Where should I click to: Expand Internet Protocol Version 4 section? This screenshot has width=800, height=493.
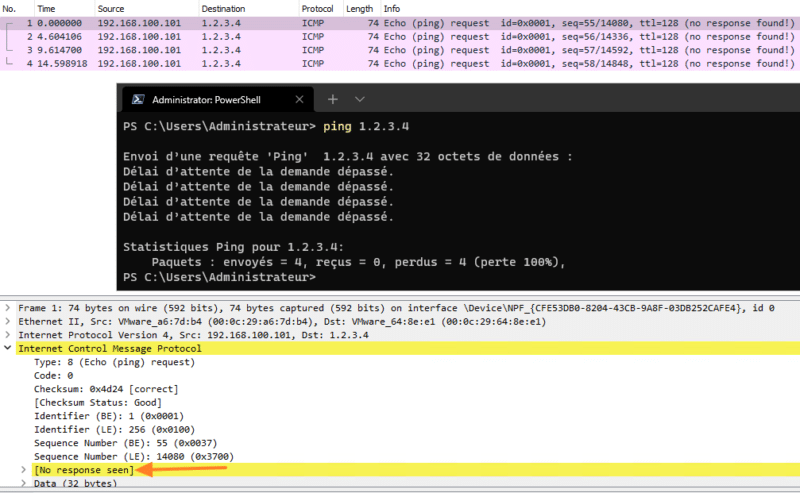[x=9, y=335]
